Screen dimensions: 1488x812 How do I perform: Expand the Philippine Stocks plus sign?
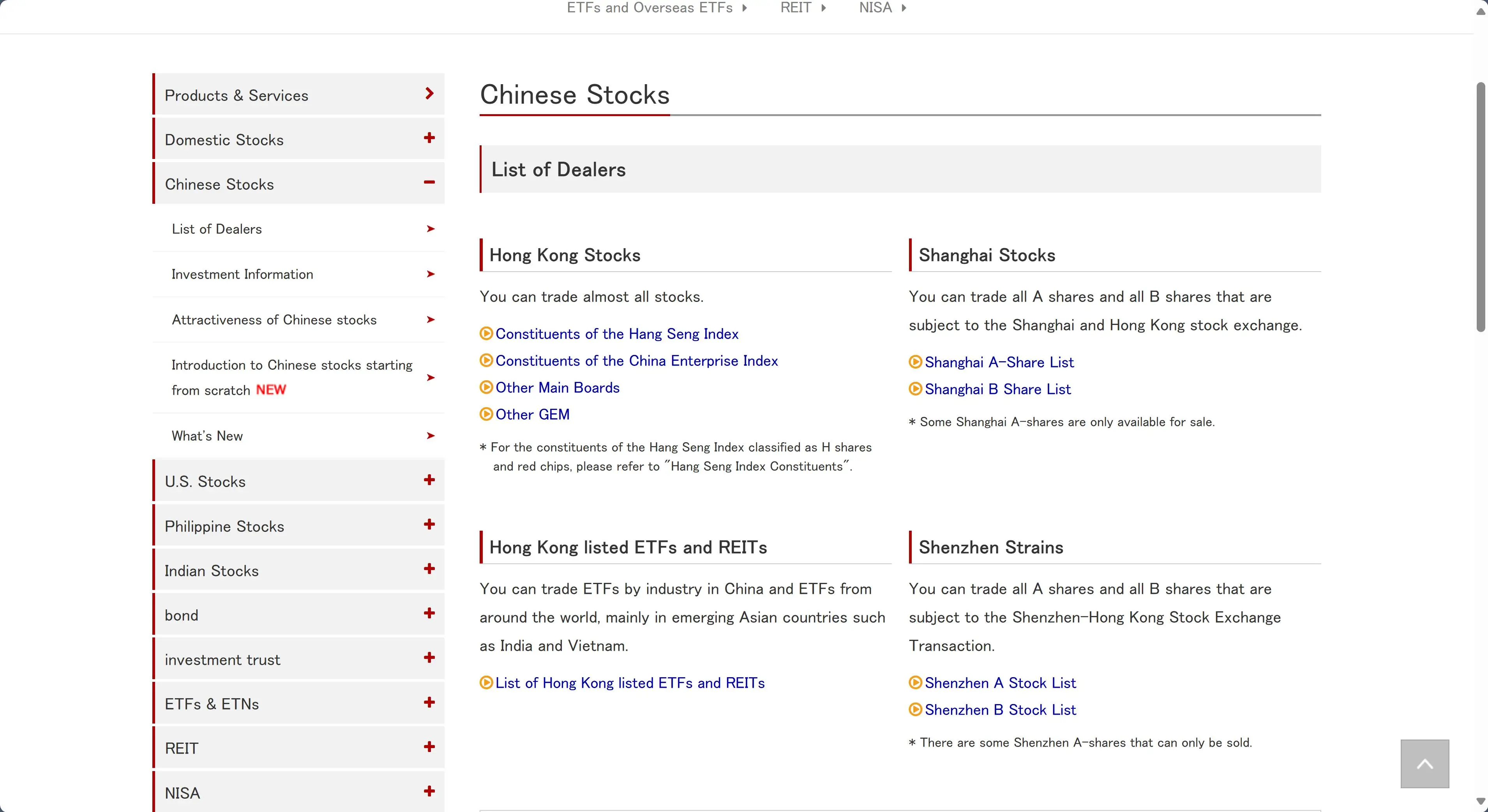click(x=429, y=524)
